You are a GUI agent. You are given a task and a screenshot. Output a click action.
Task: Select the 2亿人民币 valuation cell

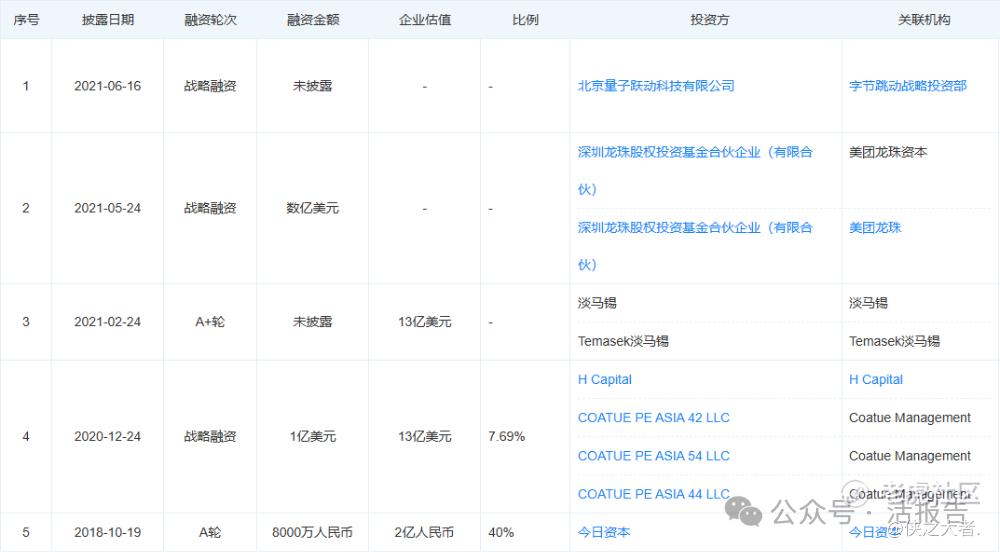[x=424, y=532]
